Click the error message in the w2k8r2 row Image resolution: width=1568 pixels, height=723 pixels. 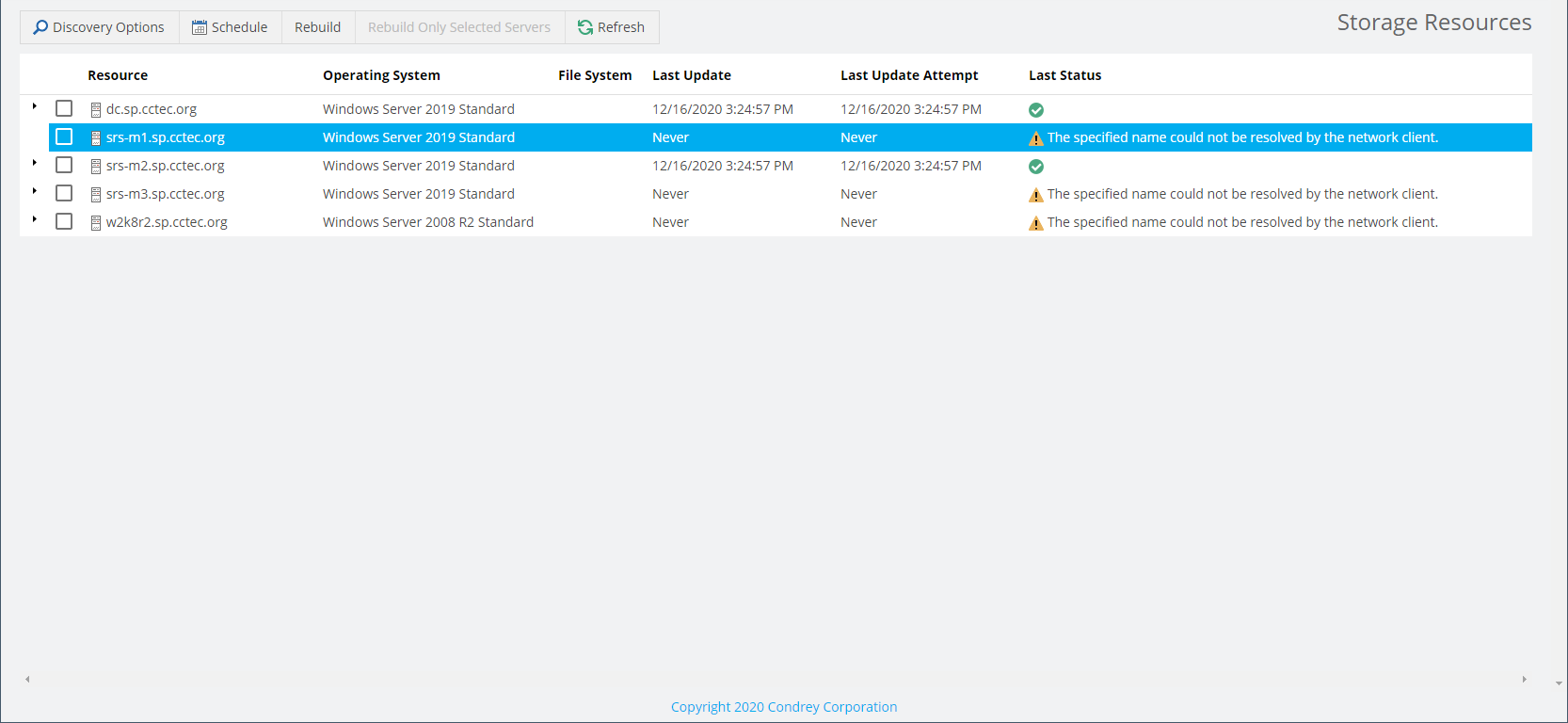(x=1242, y=222)
